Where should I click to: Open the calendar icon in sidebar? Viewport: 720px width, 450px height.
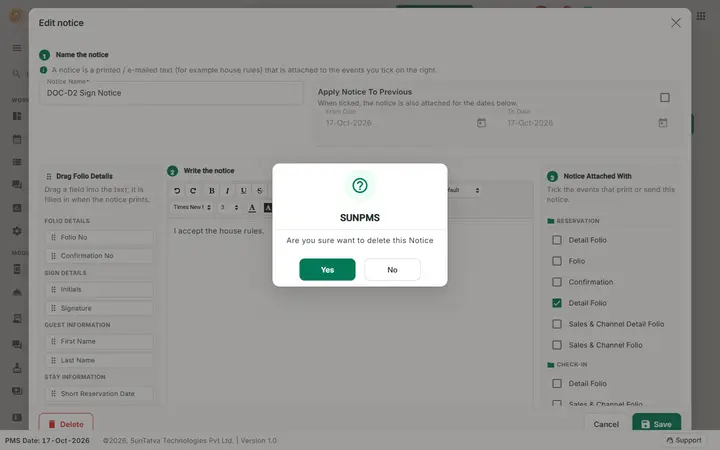pyautogui.click(x=17, y=139)
